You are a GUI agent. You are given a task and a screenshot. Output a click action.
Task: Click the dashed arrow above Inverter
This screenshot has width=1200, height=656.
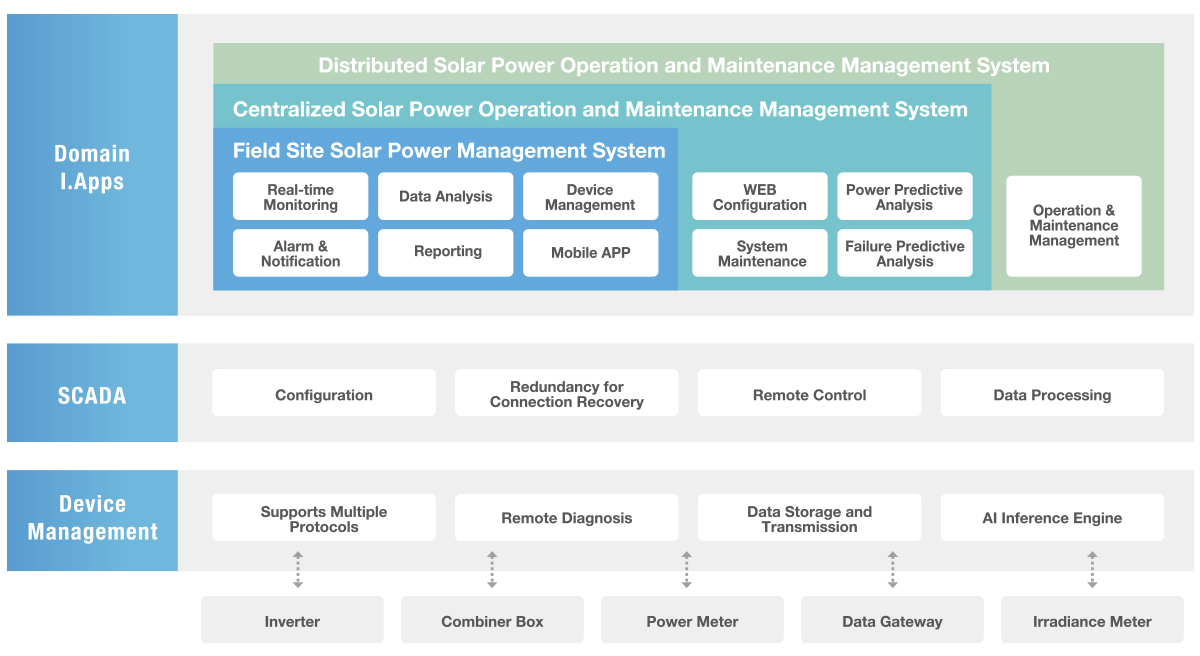(298, 569)
